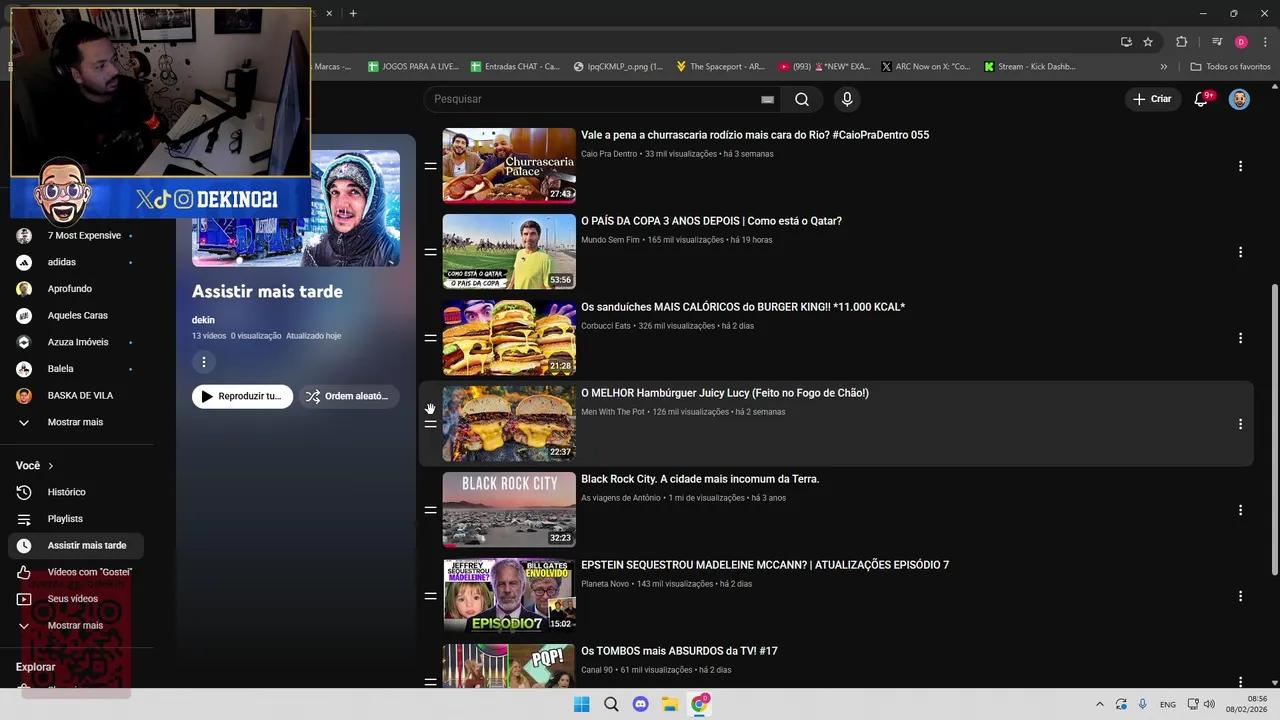Open the on-screen keyboard in search box

click(x=767, y=99)
